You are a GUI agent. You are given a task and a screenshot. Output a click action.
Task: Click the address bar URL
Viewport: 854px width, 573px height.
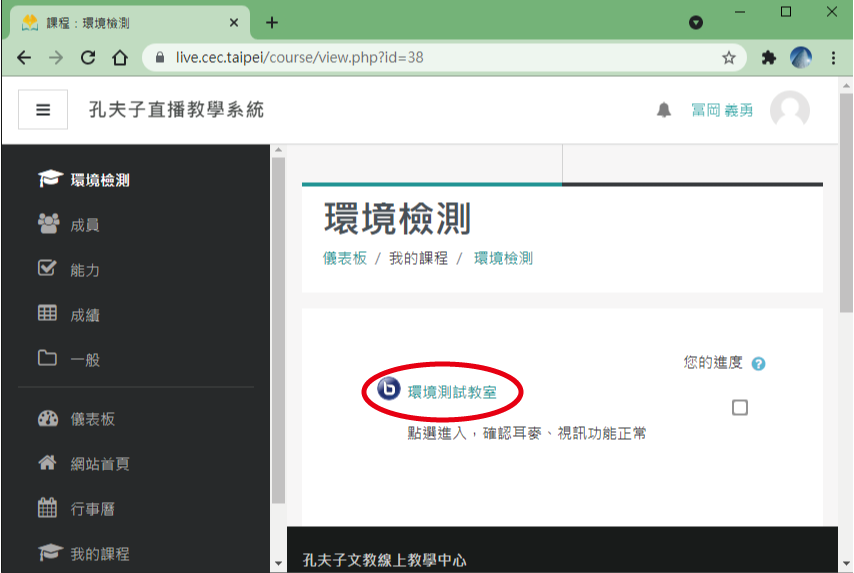coord(300,57)
